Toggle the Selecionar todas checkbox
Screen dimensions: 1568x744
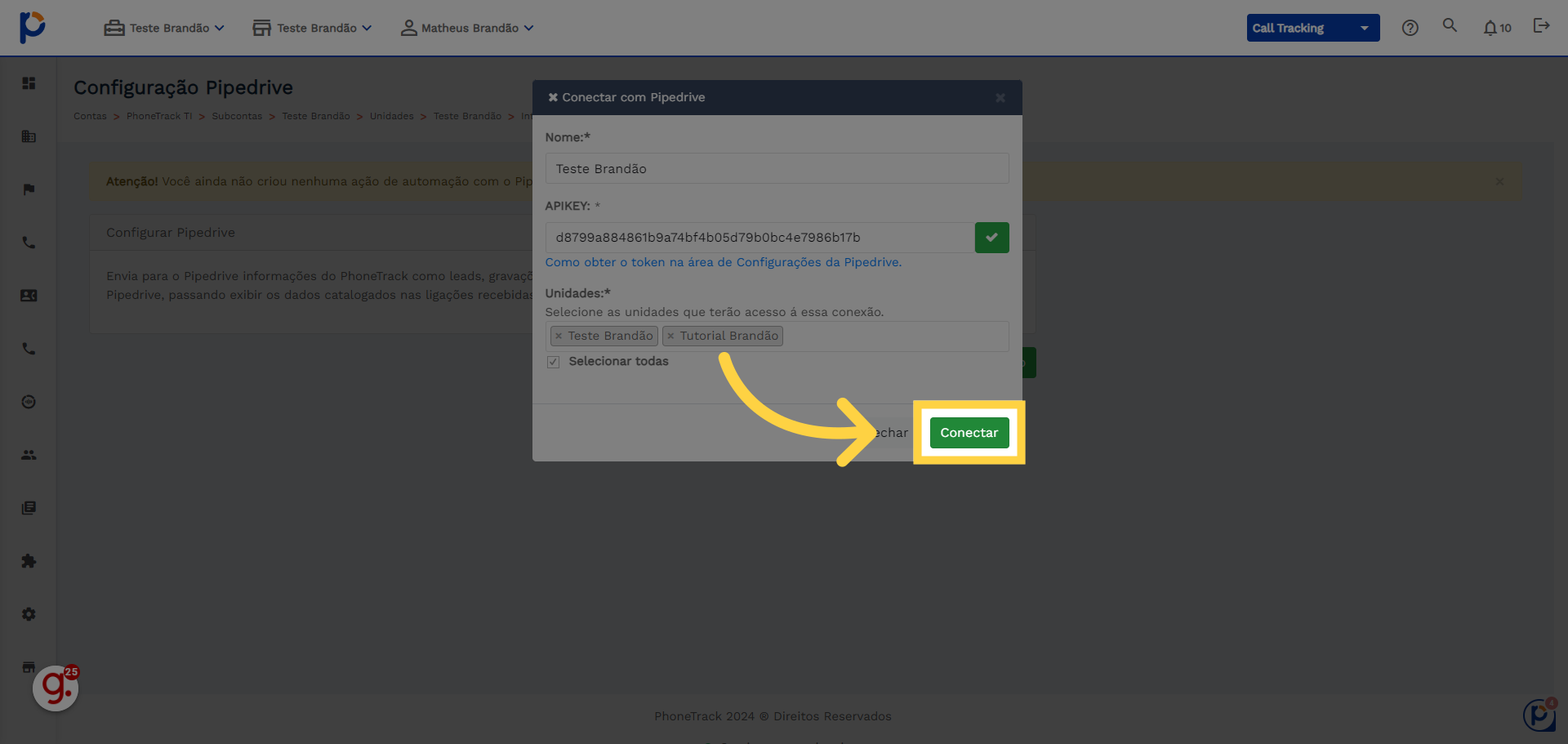coord(553,362)
